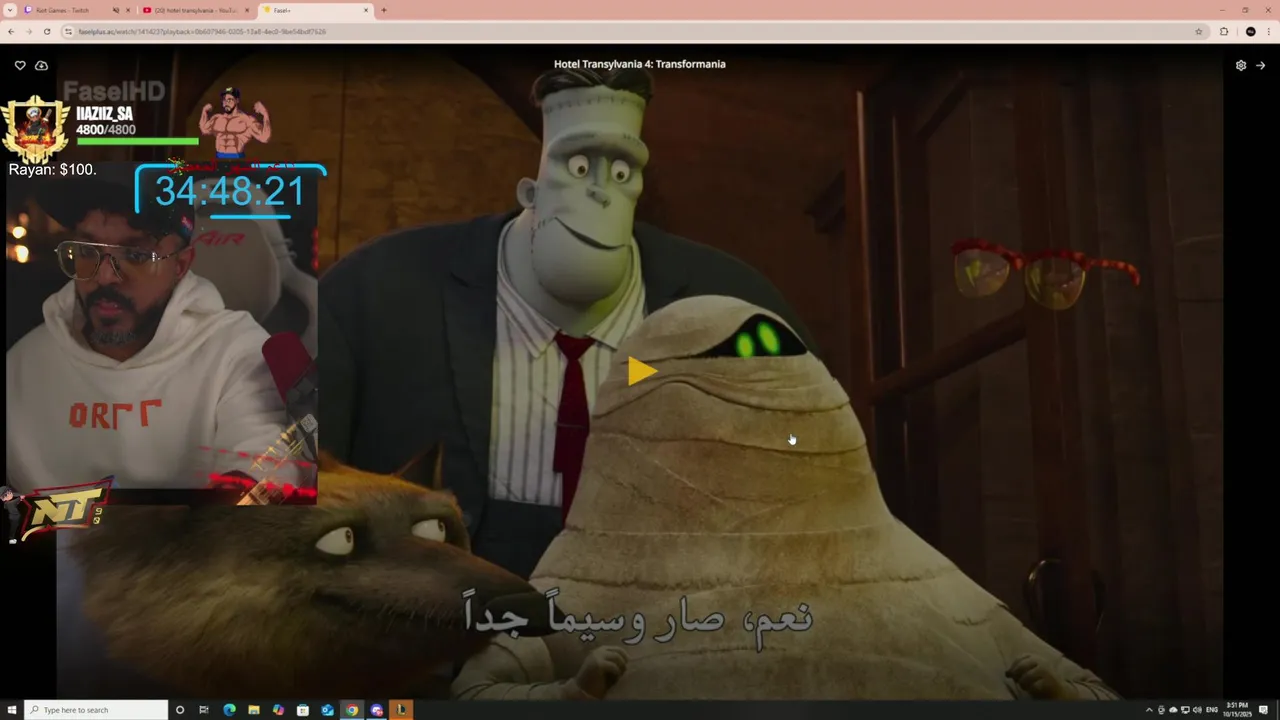Open the player settings gear
Viewport: 1280px width, 720px height.
point(1241,65)
